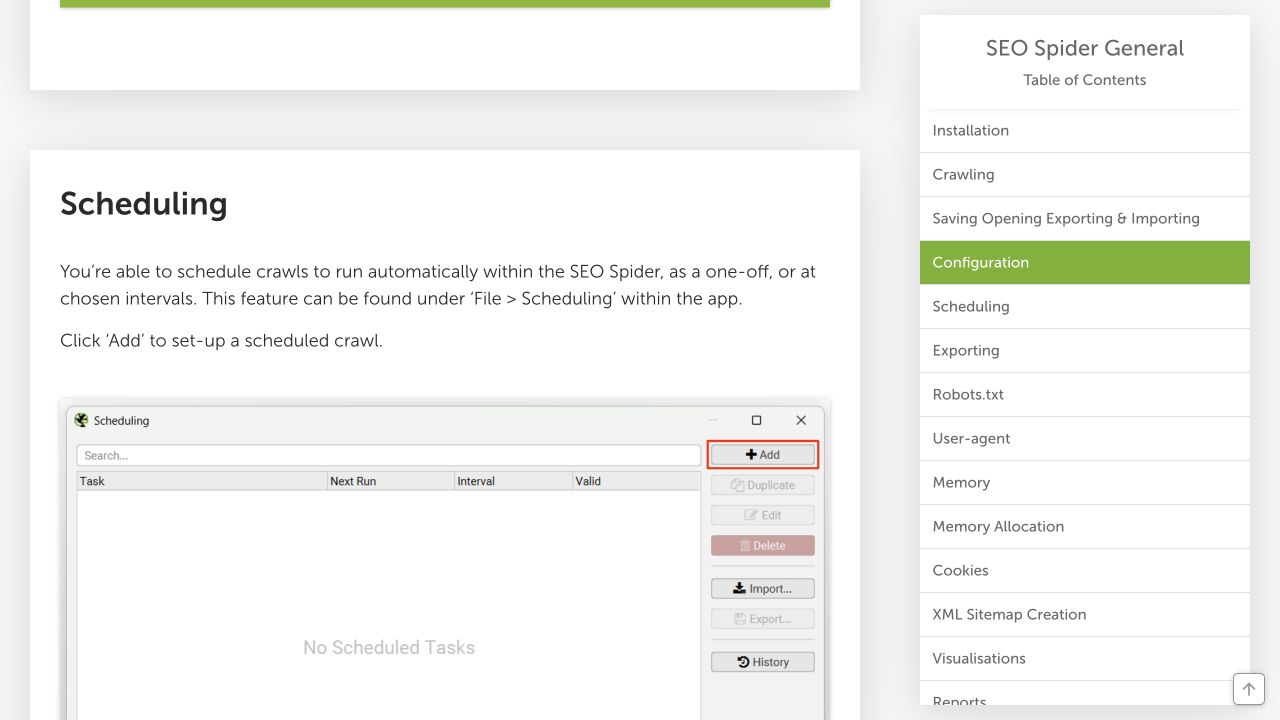Screen dimensions: 1280x720
Task: Open the XML Sitemap Creation link
Action: coord(1085,615)
